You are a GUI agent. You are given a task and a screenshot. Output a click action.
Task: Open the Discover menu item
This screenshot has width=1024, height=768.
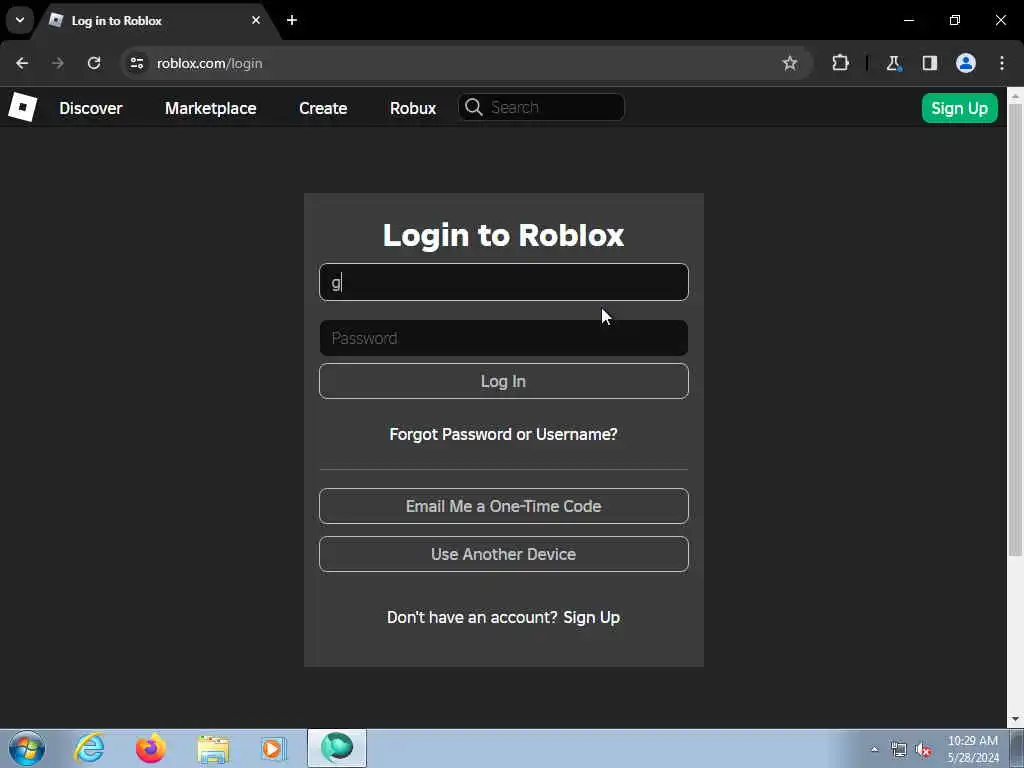tap(91, 108)
